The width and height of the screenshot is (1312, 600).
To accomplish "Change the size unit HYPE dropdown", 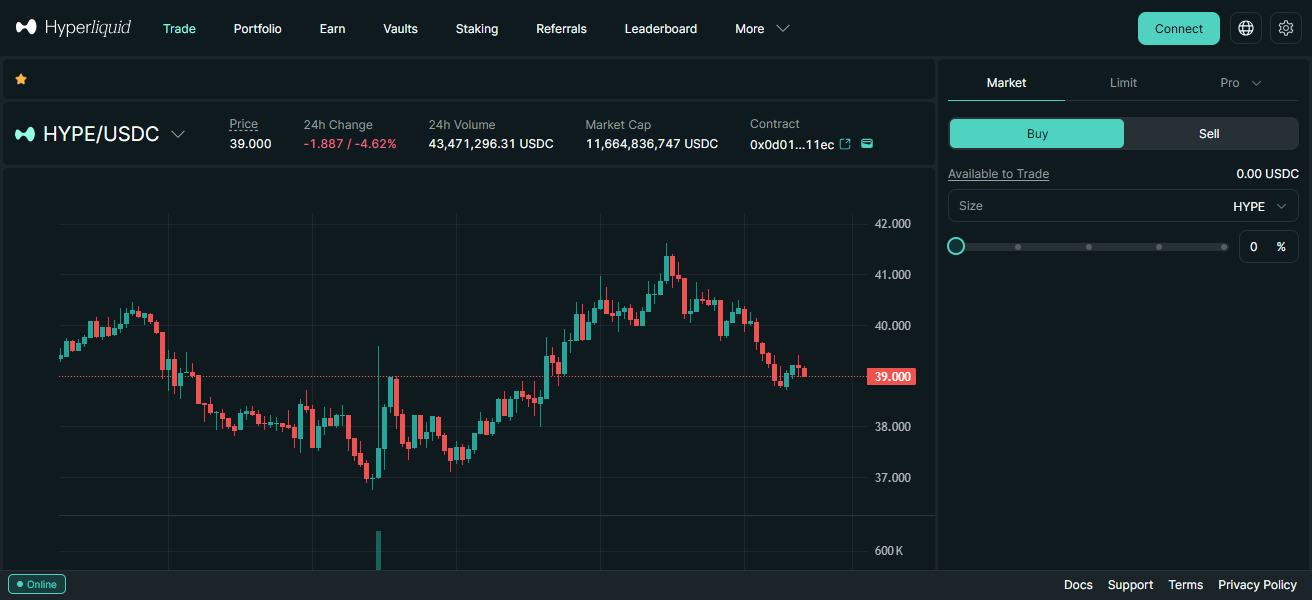I will point(1259,206).
